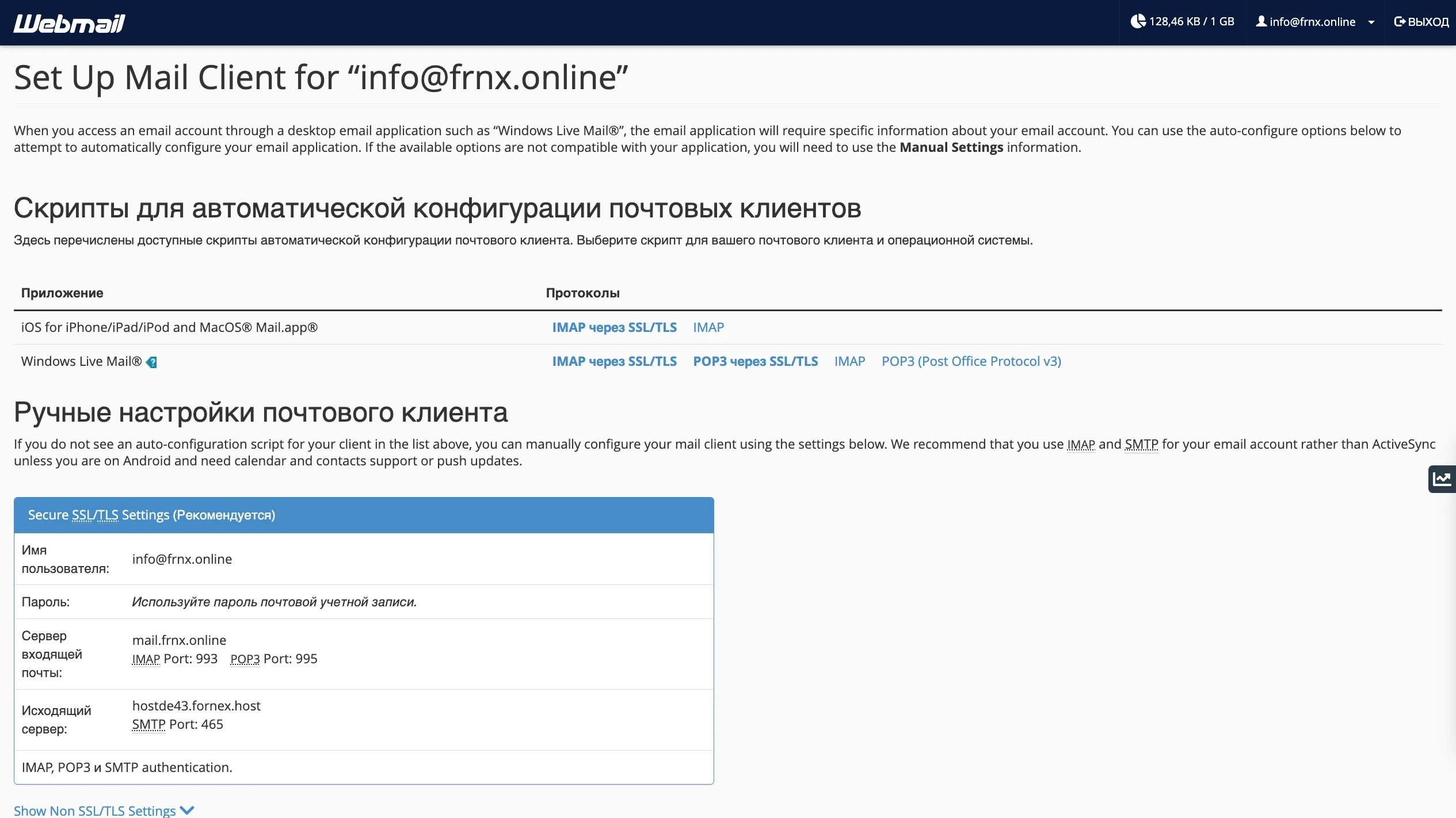This screenshot has height=818, width=1456.
Task: Click the underlined POP3 beside Port 995
Action: [245, 659]
